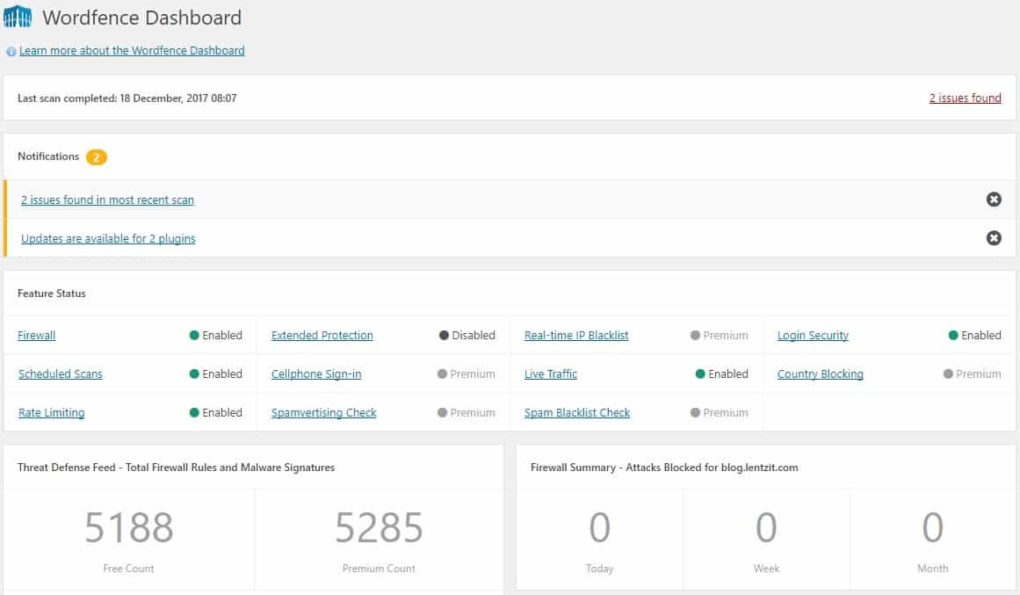The image size is (1020, 595).
Task: Open Learn more about the Wordfence Dashboard
Action: coord(132,50)
